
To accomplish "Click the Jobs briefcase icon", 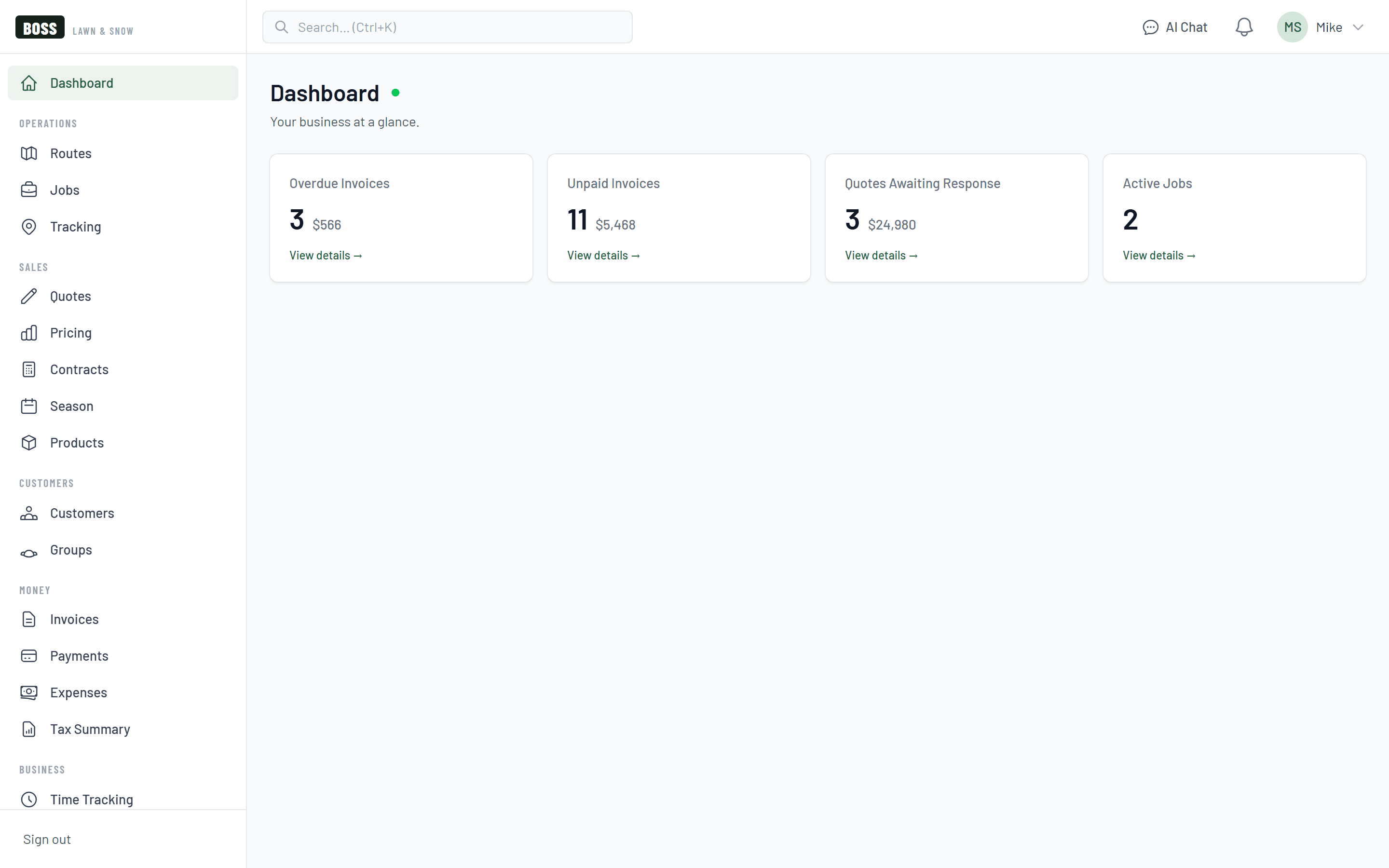I will pyautogui.click(x=29, y=190).
